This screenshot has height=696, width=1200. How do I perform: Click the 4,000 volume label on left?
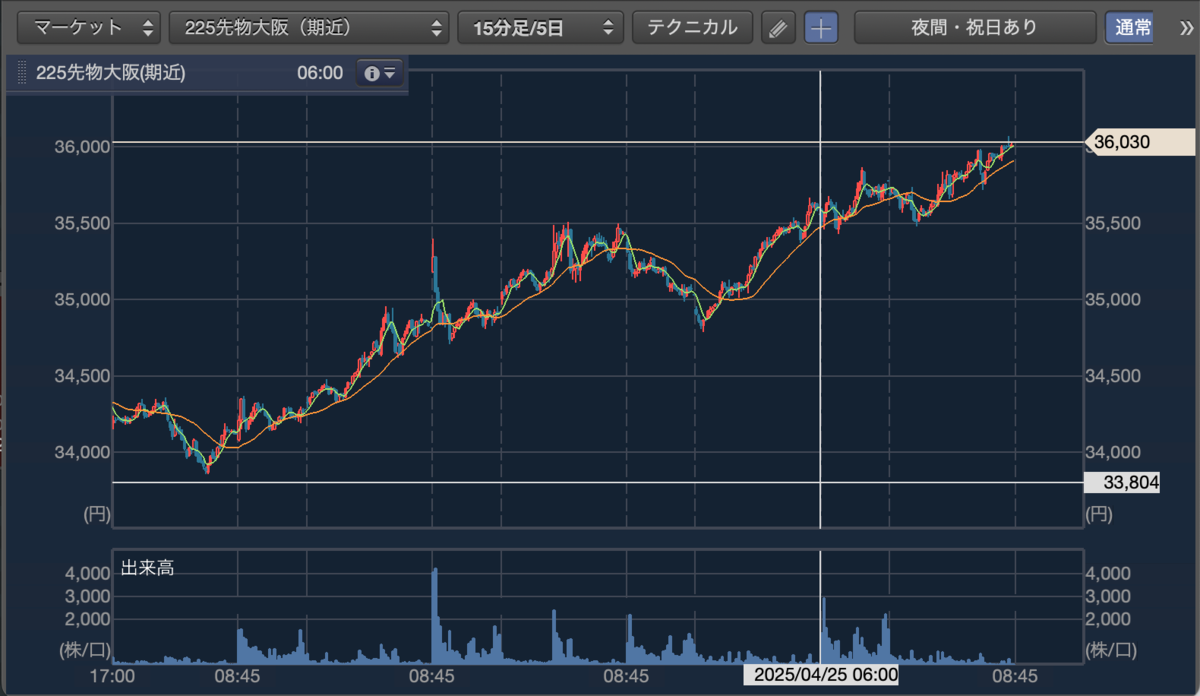(x=87, y=574)
